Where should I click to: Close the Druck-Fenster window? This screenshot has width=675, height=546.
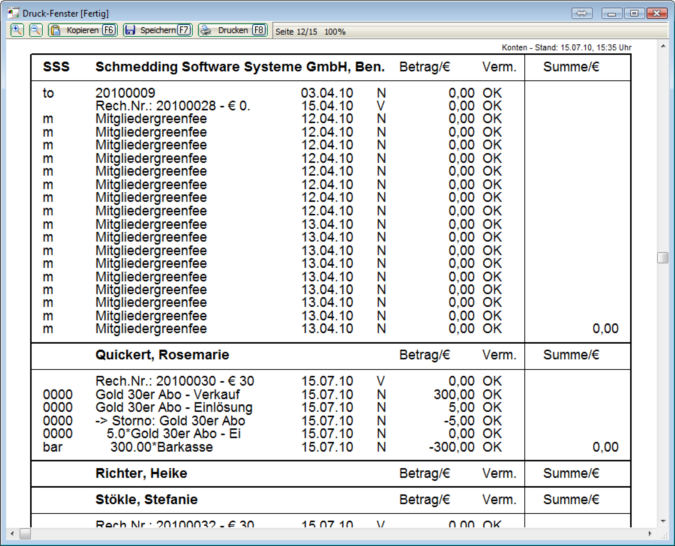657,13
